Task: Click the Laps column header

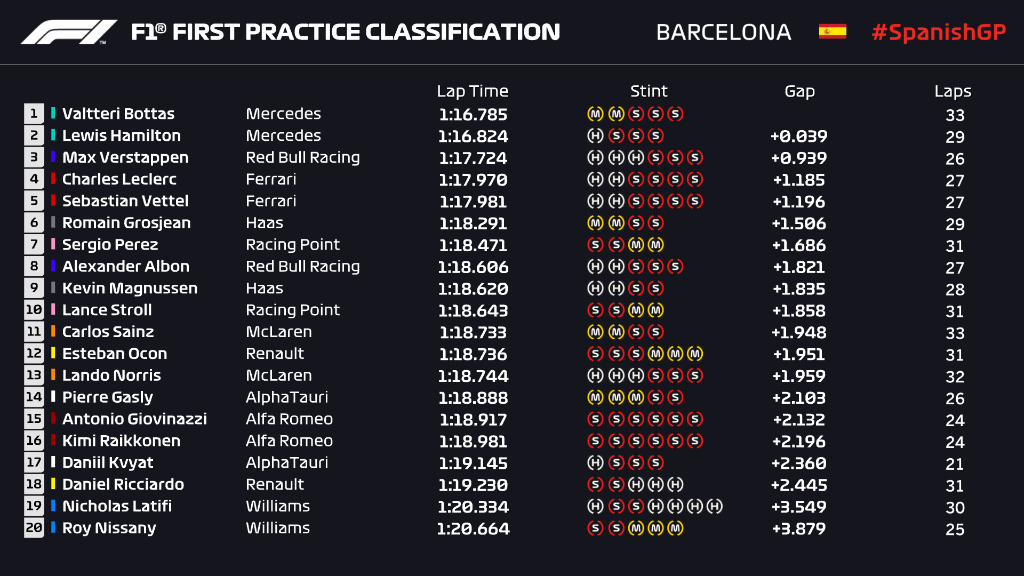Action: pyautogui.click(x=953, y=91)
